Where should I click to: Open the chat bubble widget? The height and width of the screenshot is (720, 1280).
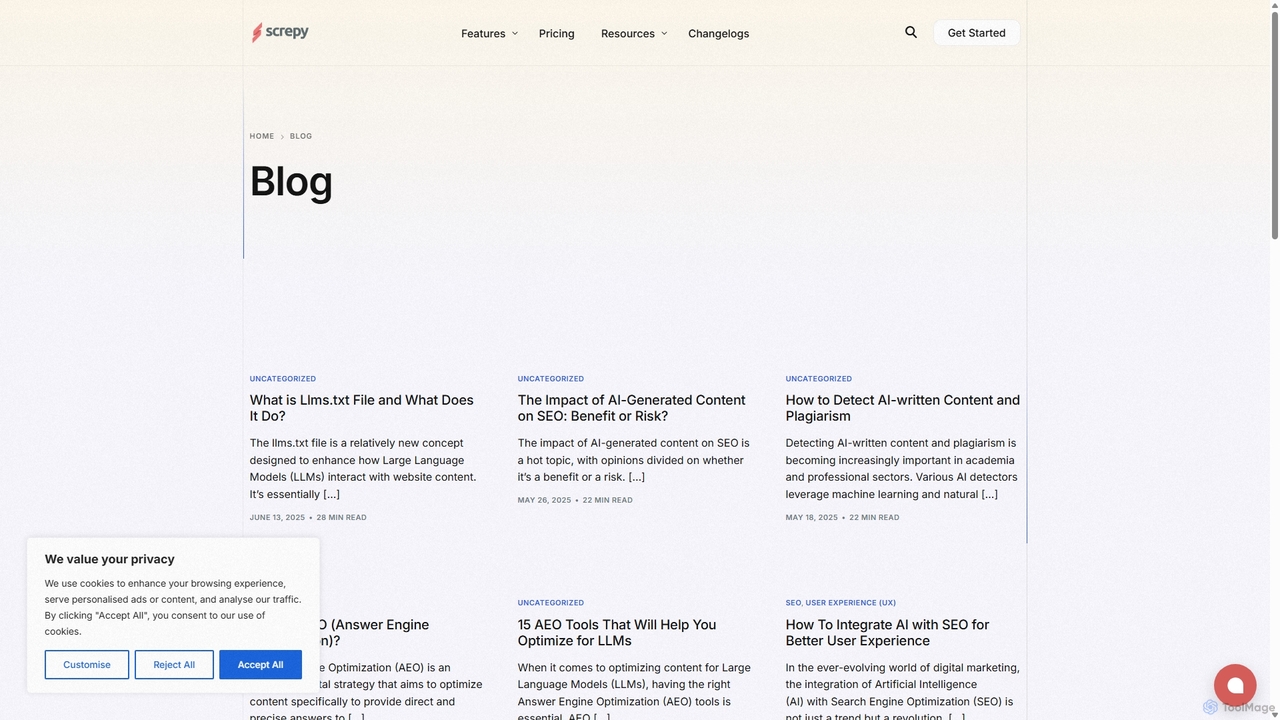(1235, 685)
